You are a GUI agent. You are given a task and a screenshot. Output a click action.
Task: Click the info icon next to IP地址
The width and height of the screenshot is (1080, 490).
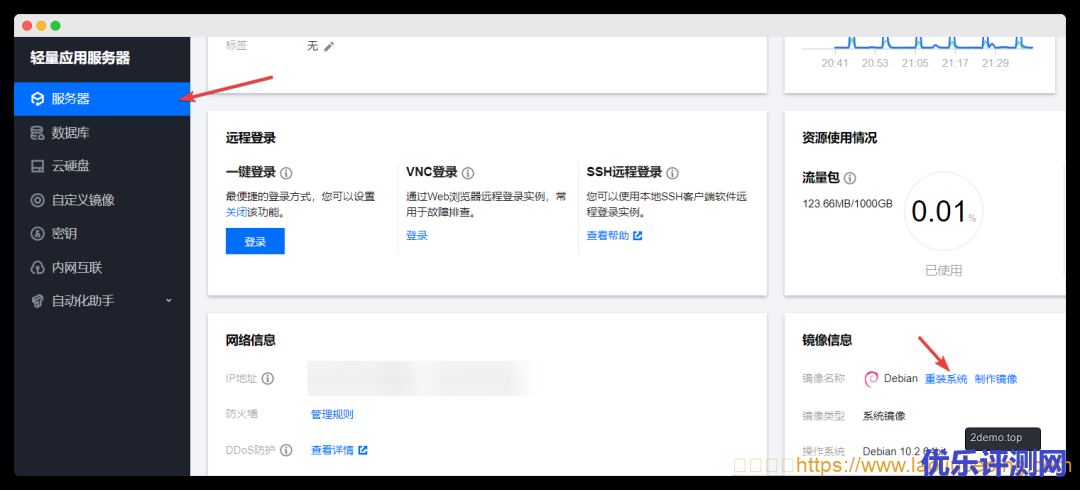(268, 379)
